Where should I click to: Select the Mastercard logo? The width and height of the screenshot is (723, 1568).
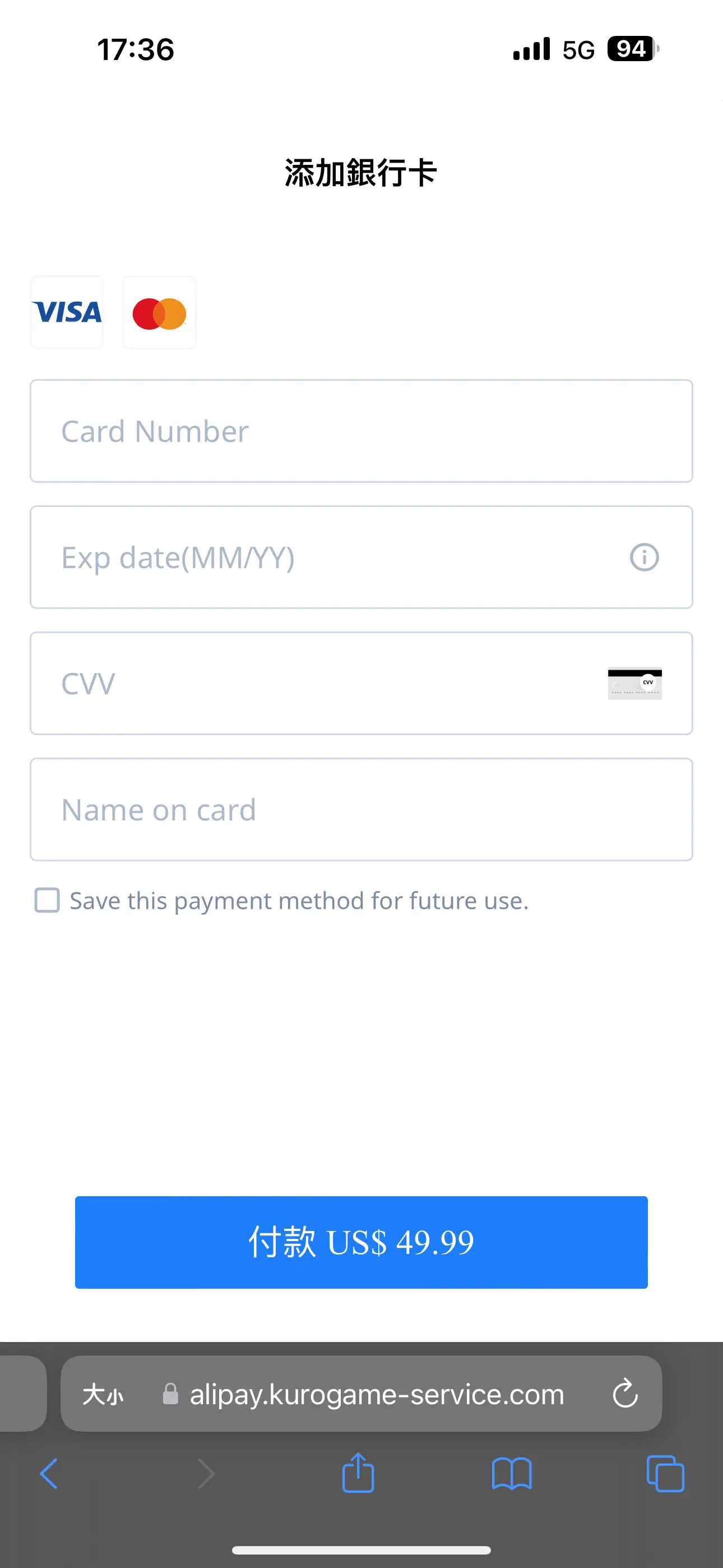159,312
